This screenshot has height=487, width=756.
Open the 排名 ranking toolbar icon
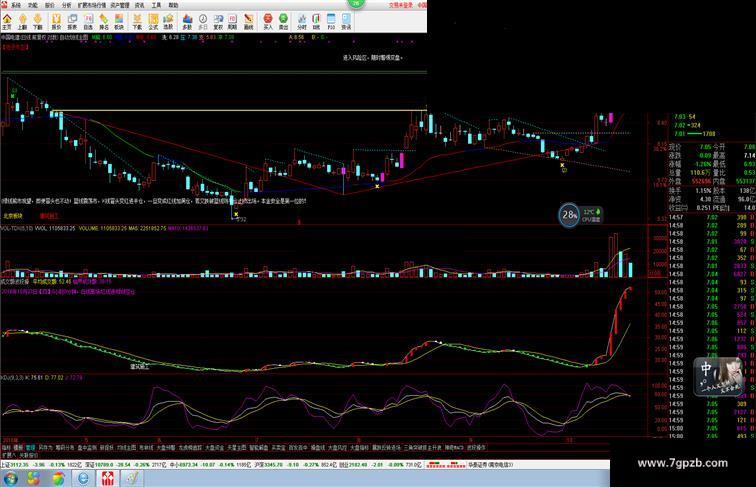(x=104, y=21)
